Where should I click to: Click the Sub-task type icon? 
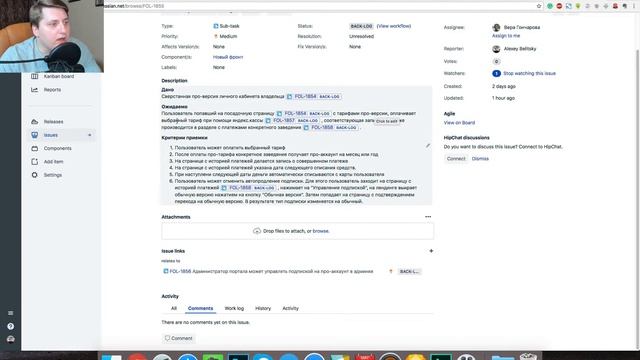(x=216, y=26)
